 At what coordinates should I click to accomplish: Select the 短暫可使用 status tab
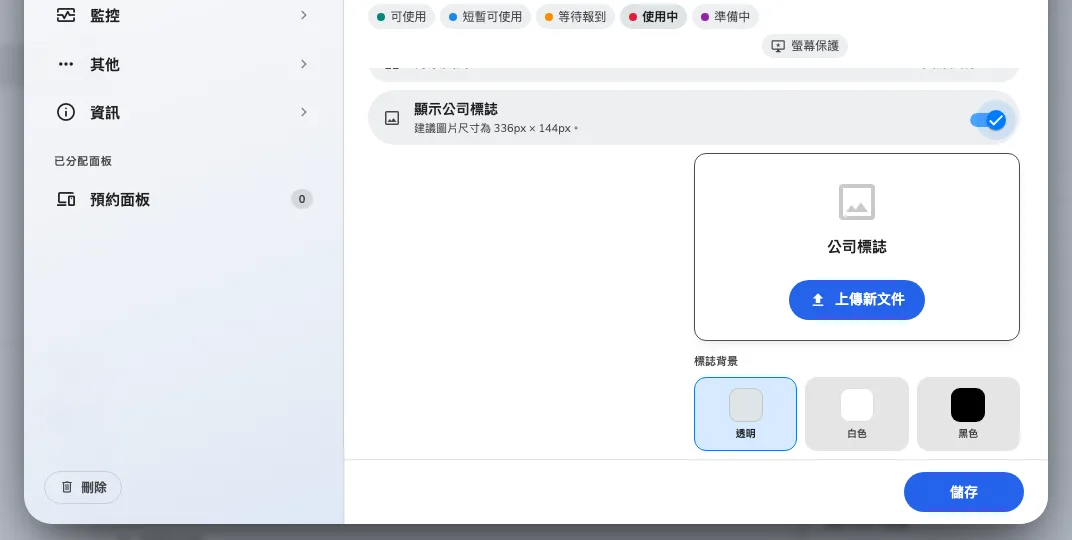click(x=485, y=16)
